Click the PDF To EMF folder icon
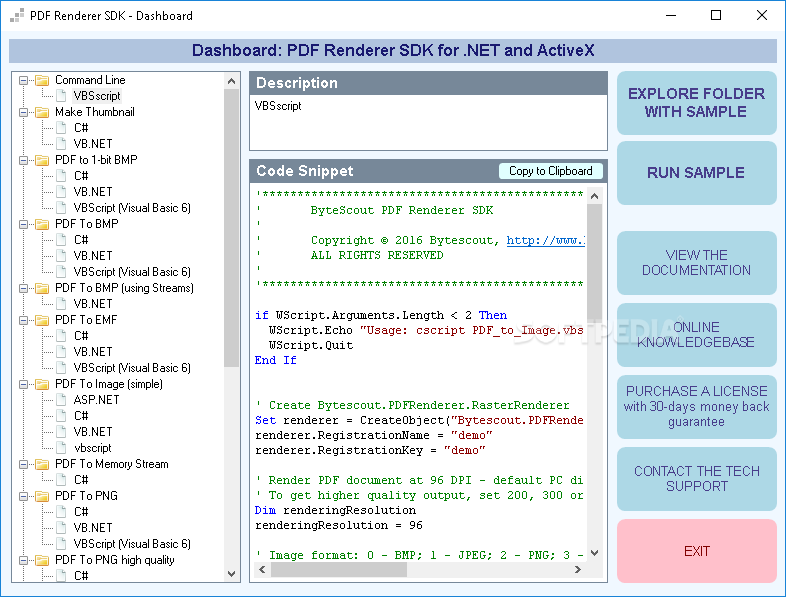 42,320
